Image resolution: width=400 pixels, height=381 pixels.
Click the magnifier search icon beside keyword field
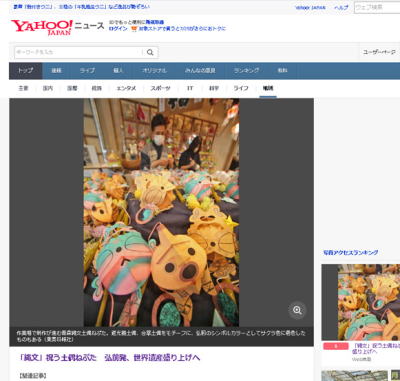pos(150,52)
